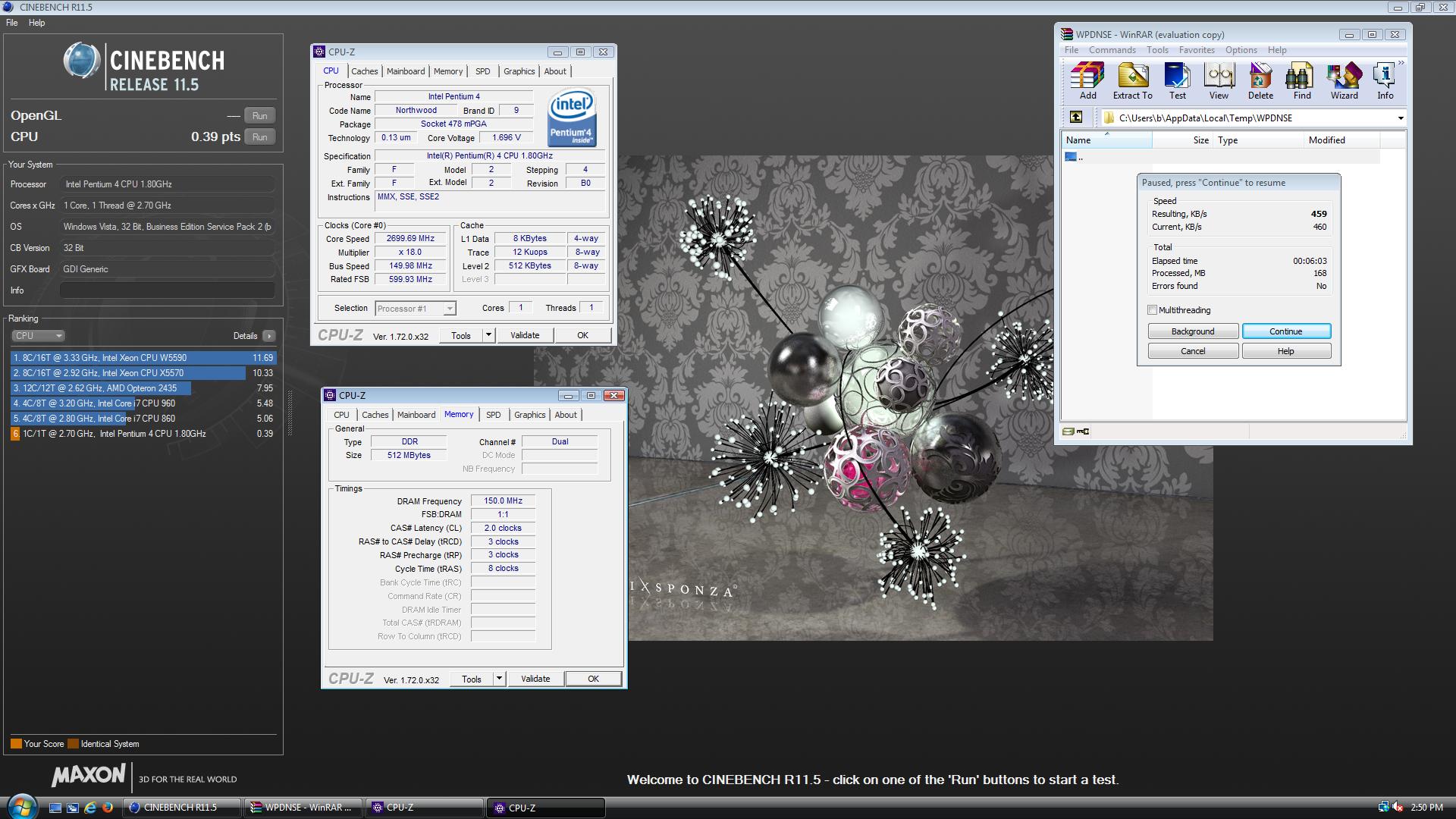Click Continue in WinRAR paused dialog

point(1286,331)
